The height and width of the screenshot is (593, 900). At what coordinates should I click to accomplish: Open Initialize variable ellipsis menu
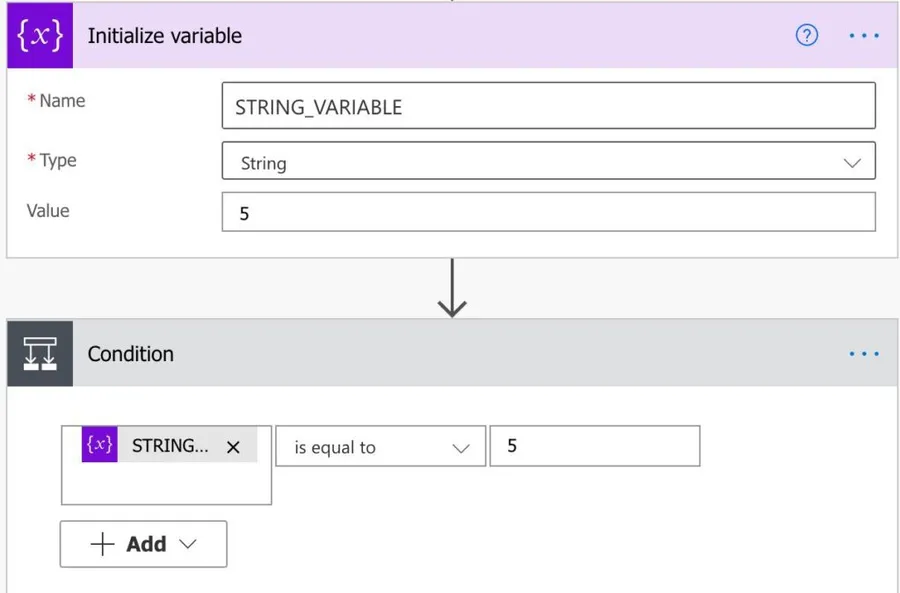pyautogui.click(x=863, y=35)
